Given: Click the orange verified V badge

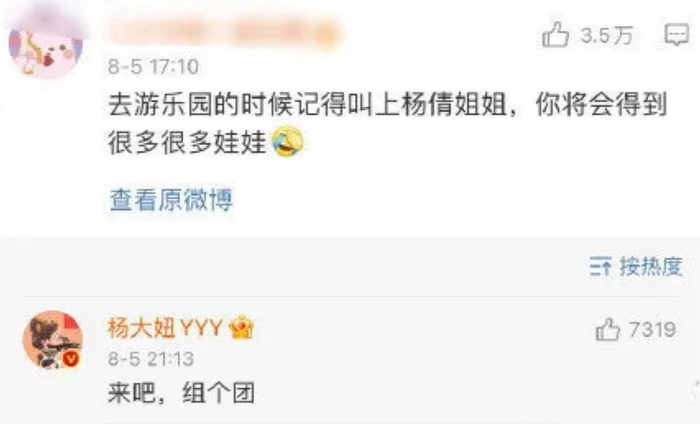Looking at the screenshot, I should point(71,359).
